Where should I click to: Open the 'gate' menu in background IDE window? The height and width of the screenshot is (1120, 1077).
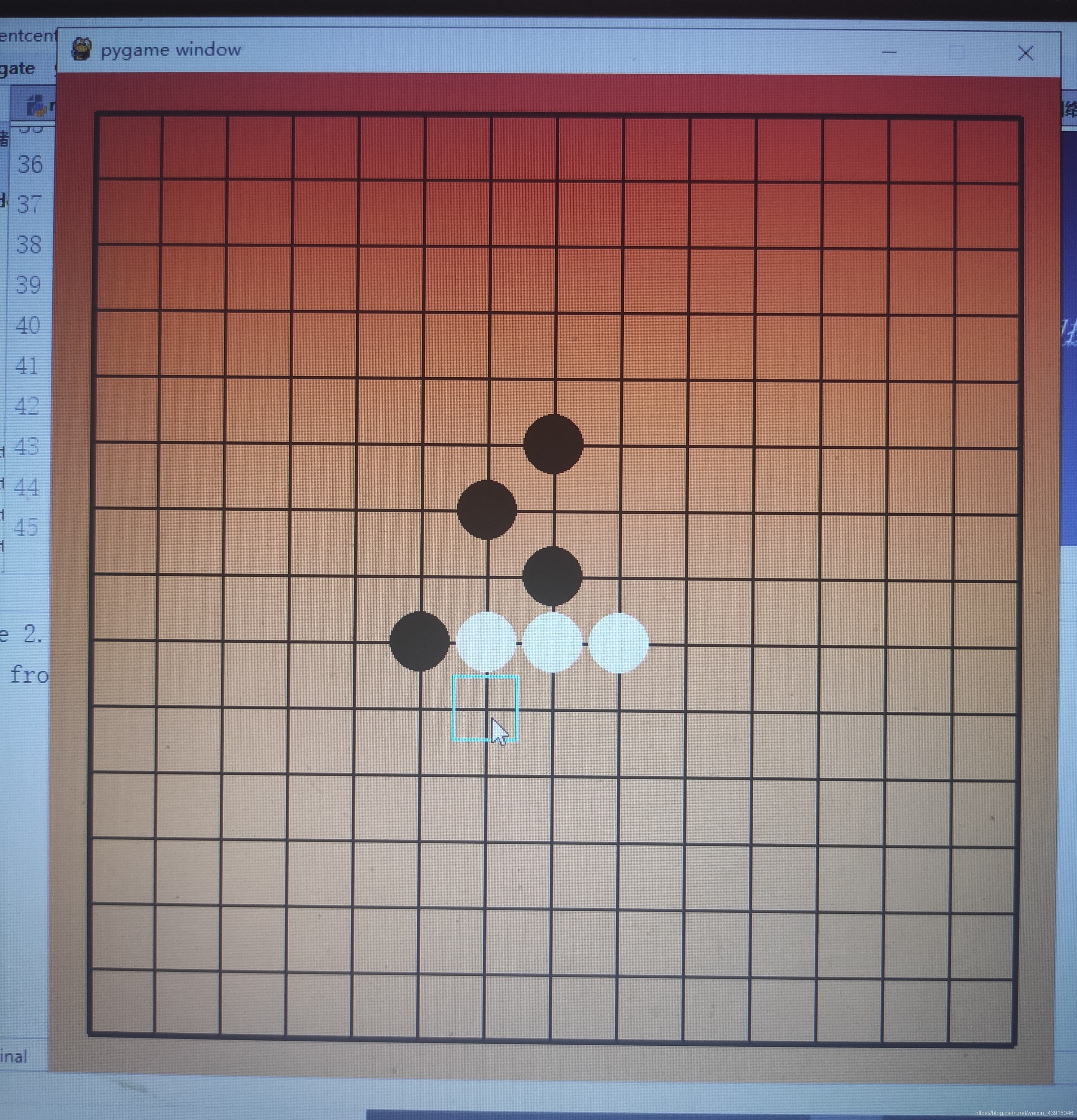[x=17, y=69]
